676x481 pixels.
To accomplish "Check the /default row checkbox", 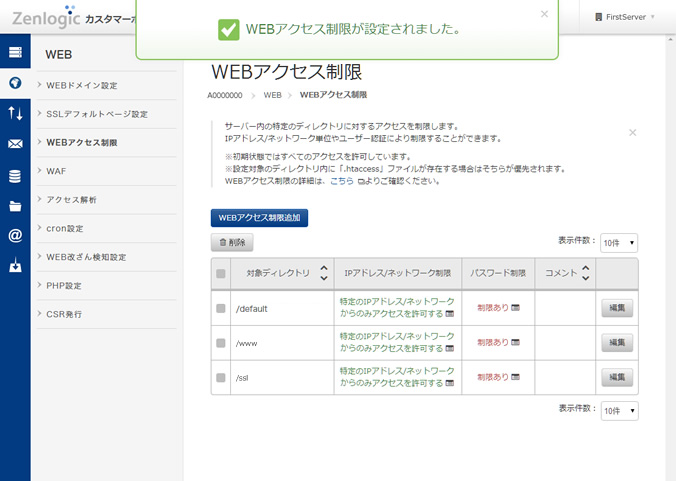I will (x=221, y=308).
